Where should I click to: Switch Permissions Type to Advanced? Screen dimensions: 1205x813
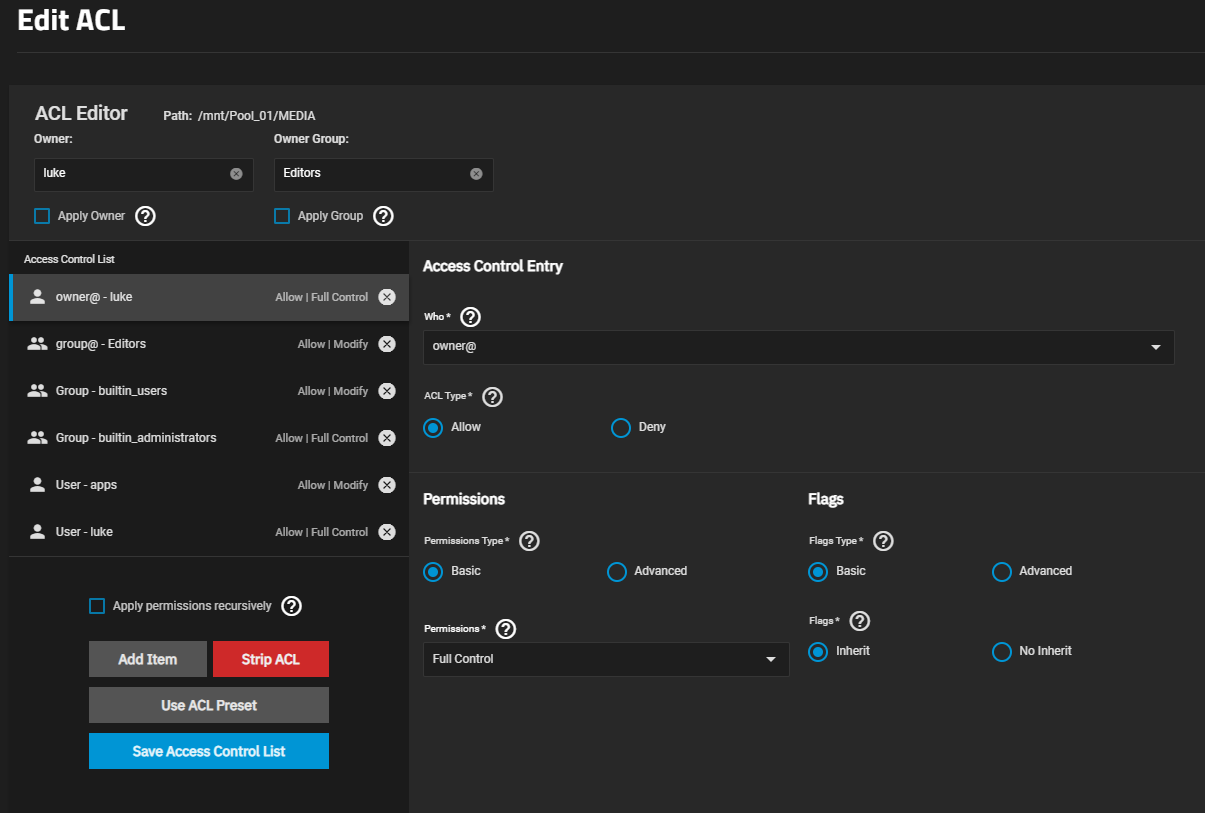(x=616, y=572)
